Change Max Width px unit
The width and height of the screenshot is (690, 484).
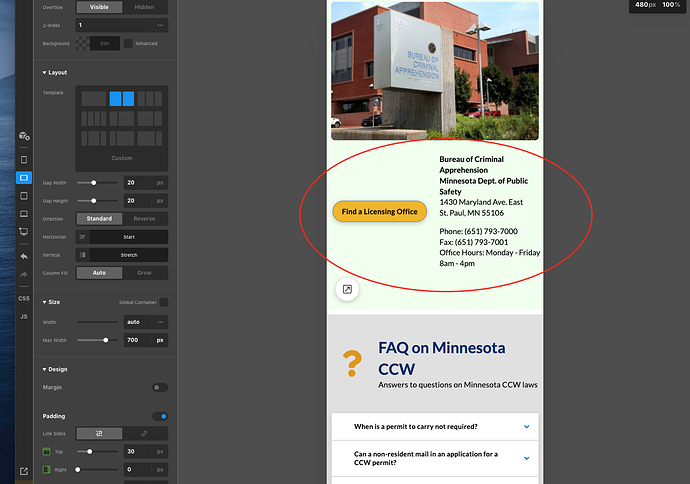(x=160, y=340)
